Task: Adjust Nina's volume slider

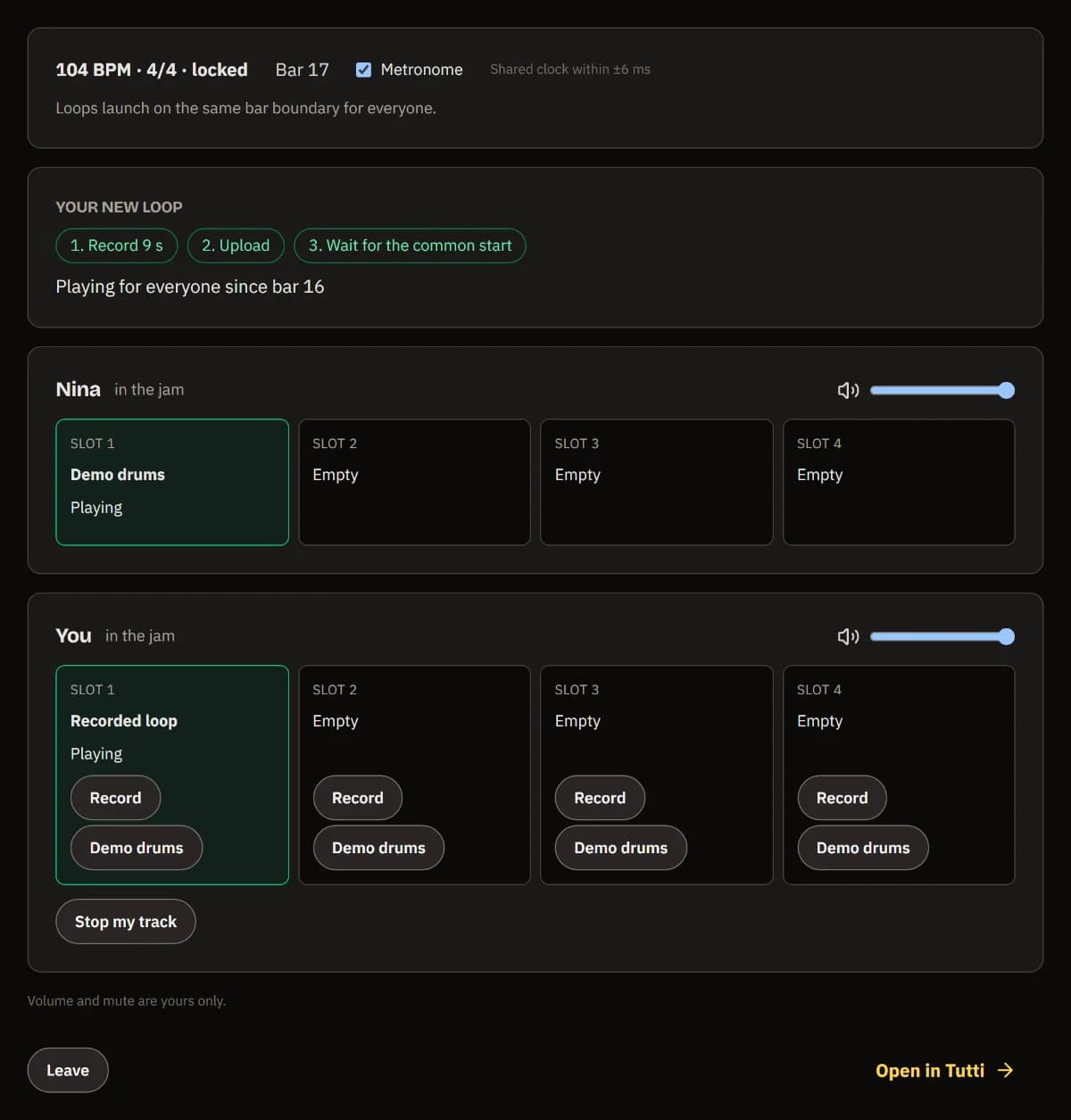Action: pos(942,390)
